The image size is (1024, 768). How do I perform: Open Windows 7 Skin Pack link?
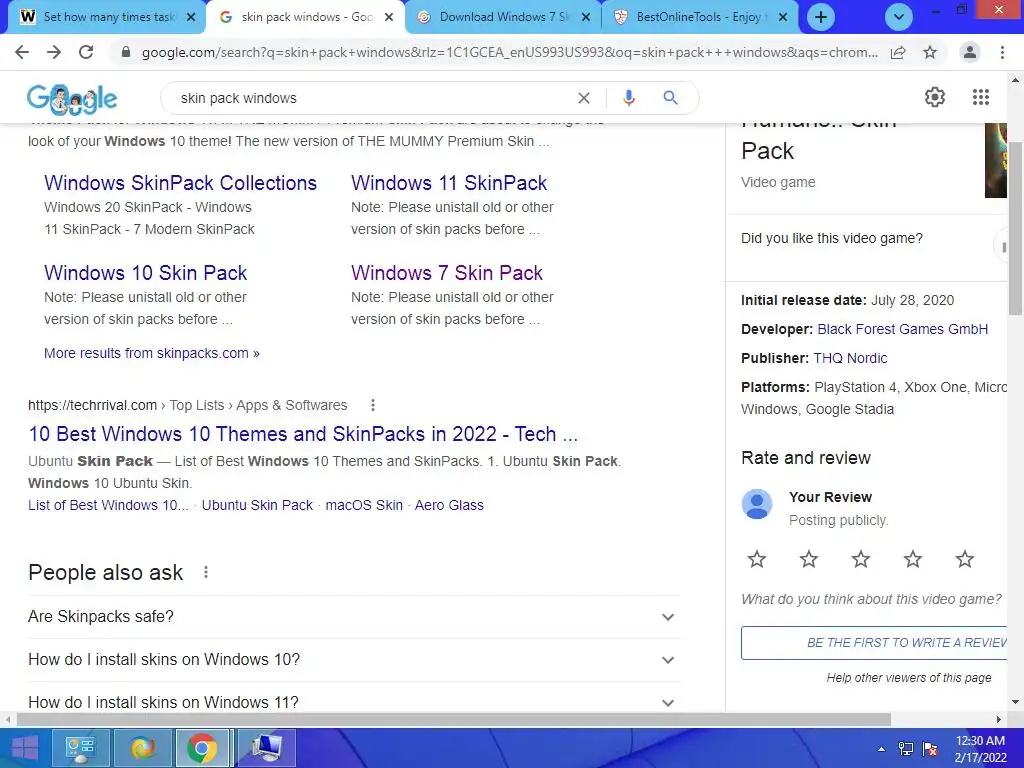pos(447,272)
